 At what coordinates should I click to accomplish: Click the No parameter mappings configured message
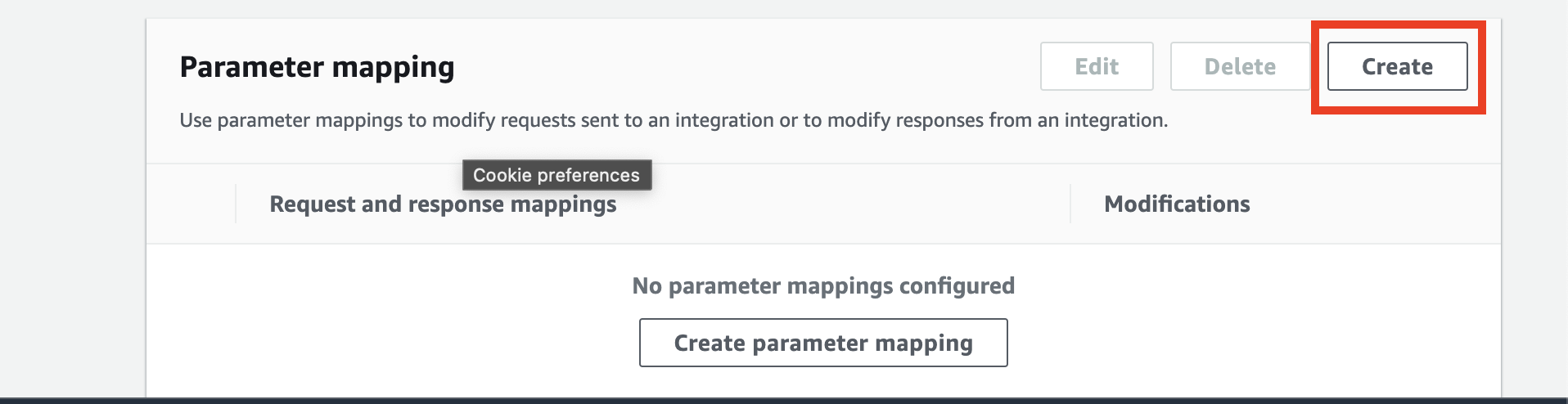(x=822, y=285)
